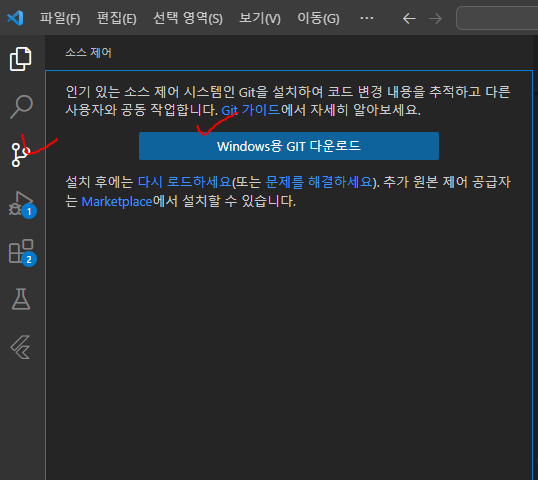Open the 파일(F) menu
The height and width of the screenshot is (480, 538).
(60, 18)
